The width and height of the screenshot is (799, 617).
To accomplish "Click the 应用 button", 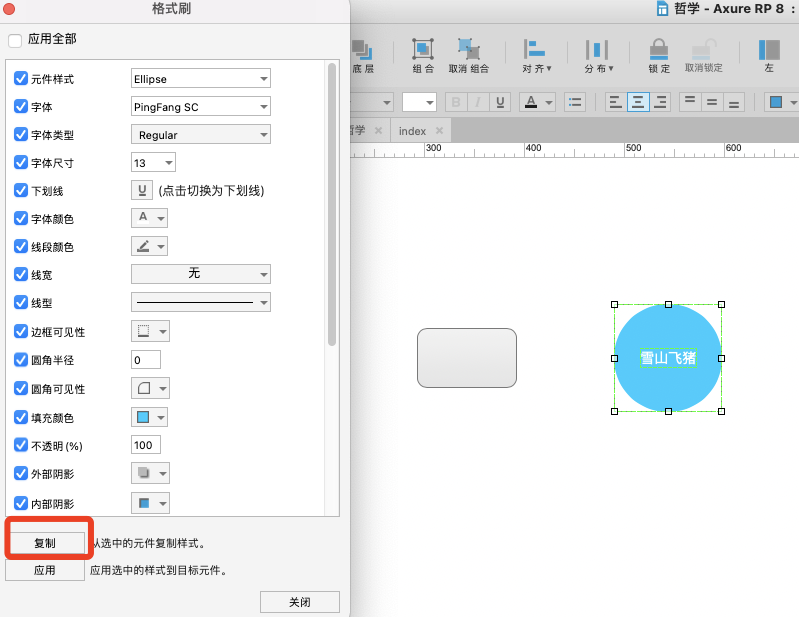I will (45, 570).
